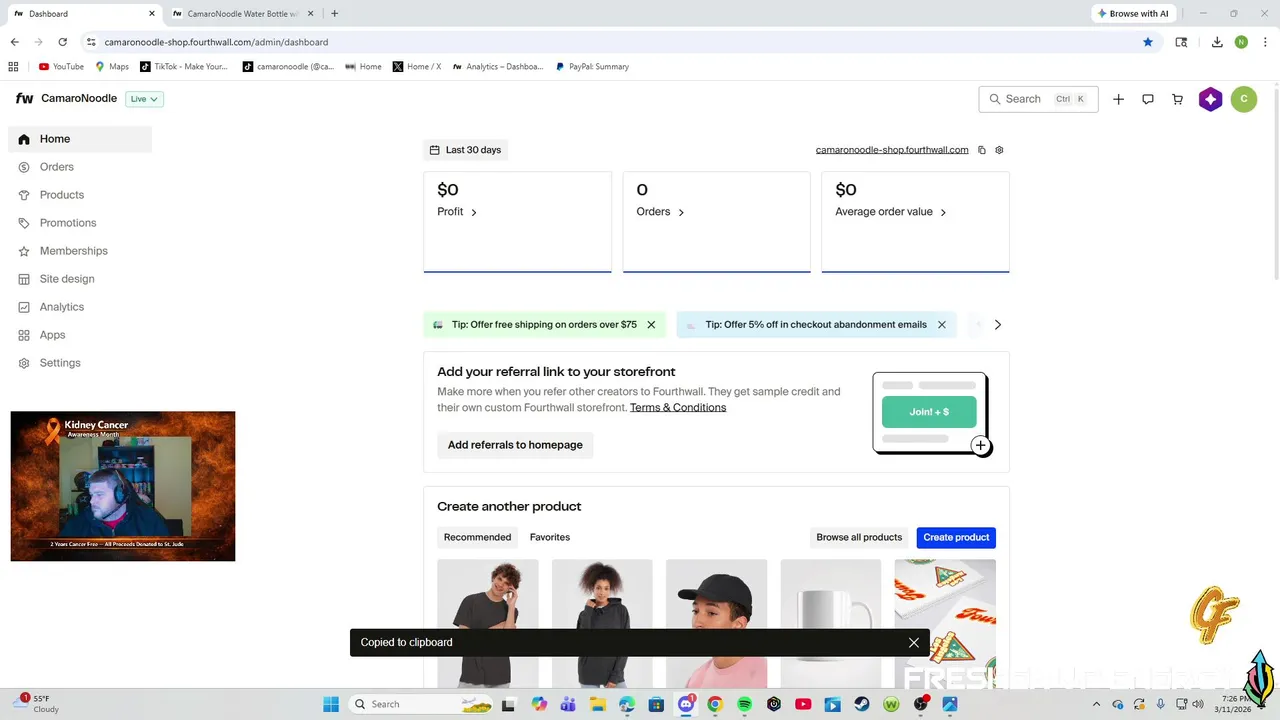Close the Copied to clipboard toast
The height and width of the screenshot is (720, 1280).
[x=914, y=643]
